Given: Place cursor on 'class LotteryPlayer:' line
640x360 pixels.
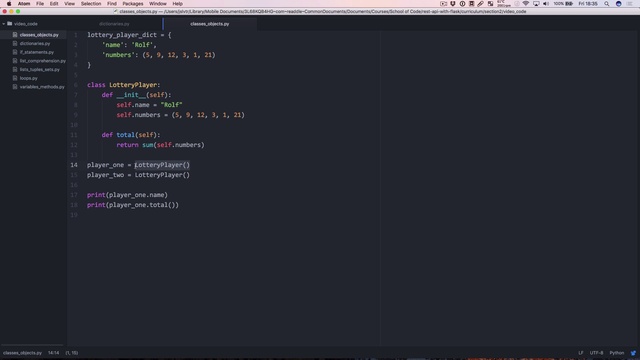Looking at the screenshot, I should pos(124,85).
